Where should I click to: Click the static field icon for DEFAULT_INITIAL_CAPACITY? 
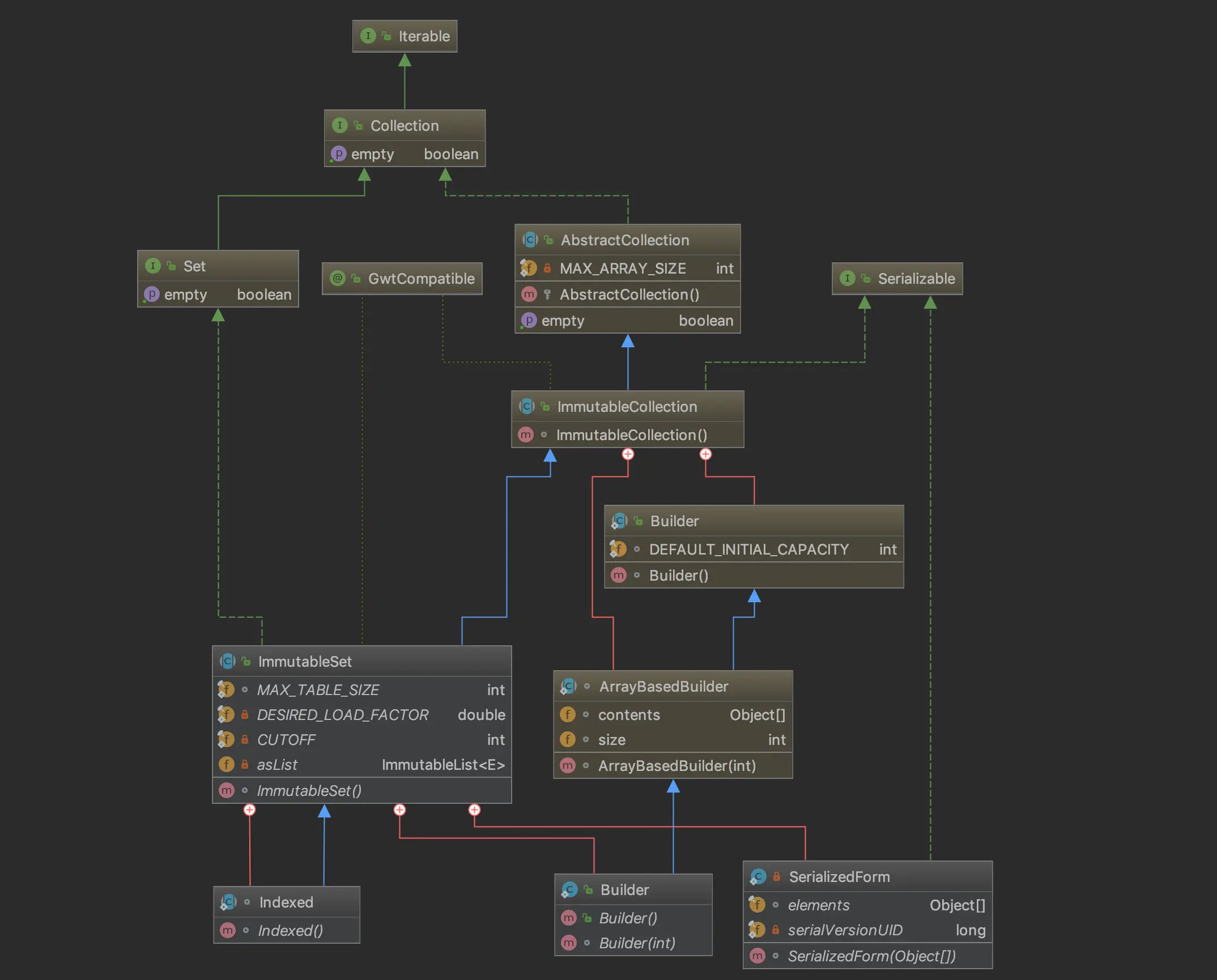point(618,549)
